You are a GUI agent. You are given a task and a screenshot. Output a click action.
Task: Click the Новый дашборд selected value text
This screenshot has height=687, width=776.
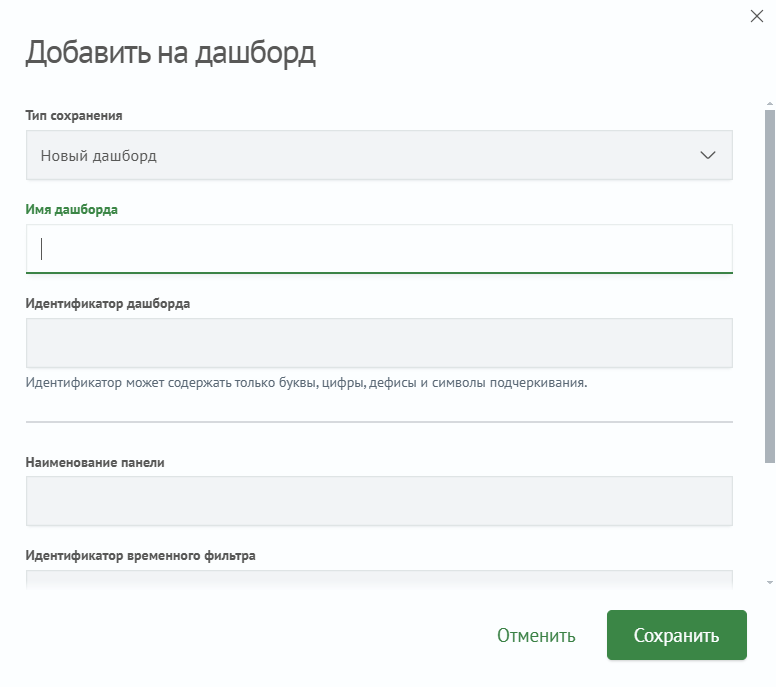(98, 155)
